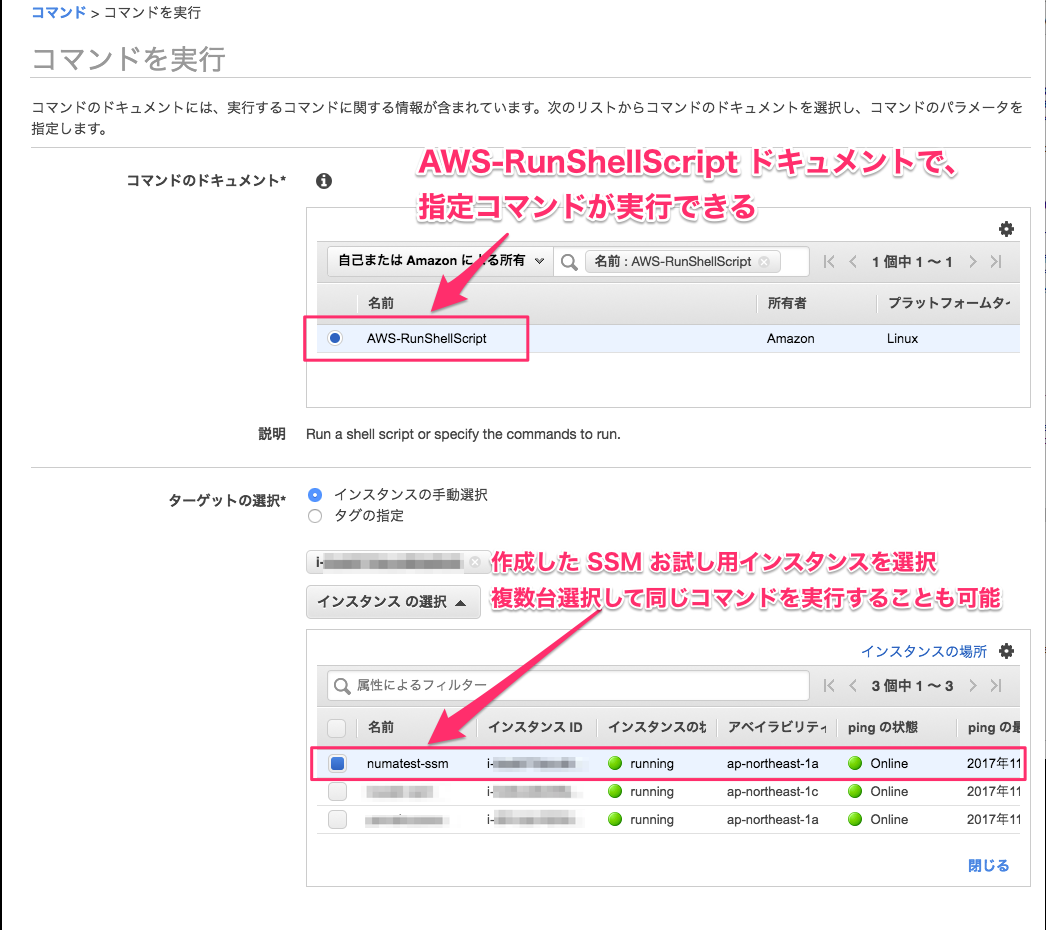Go to next page of documents
This screenshot has height=930, width=1046.
coord(973,262)
